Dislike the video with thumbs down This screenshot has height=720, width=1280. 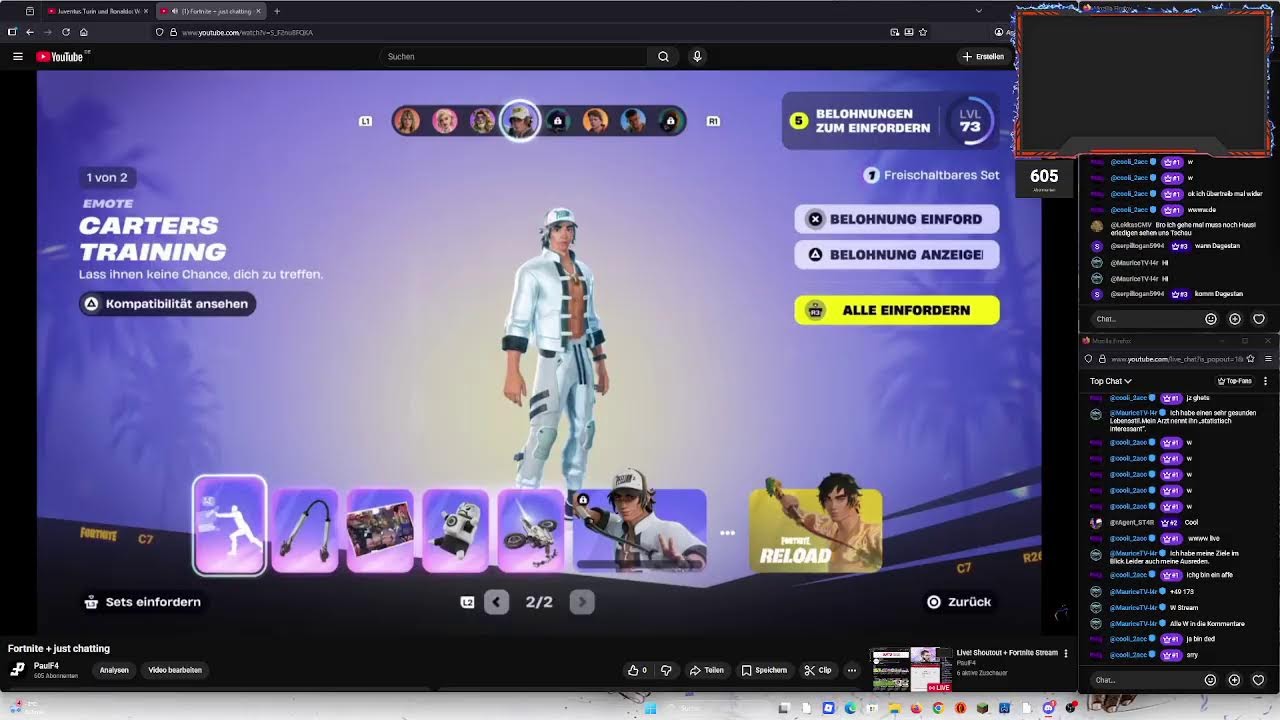[x=666, y=670]
